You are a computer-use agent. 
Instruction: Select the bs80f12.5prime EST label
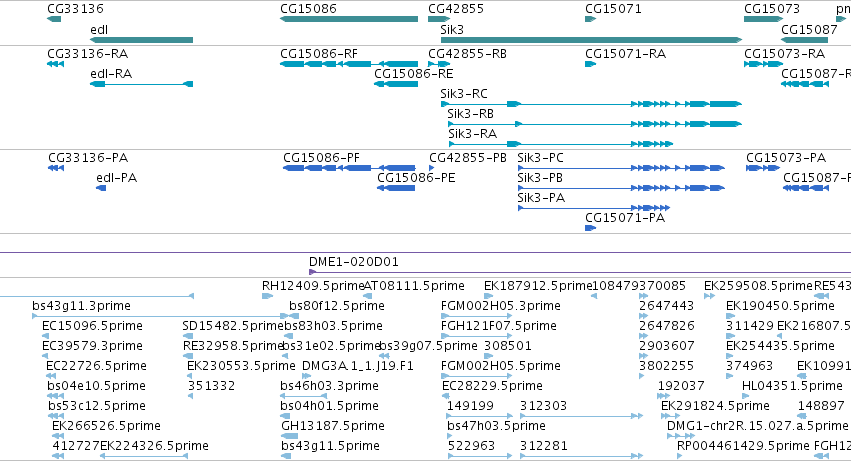336,306
